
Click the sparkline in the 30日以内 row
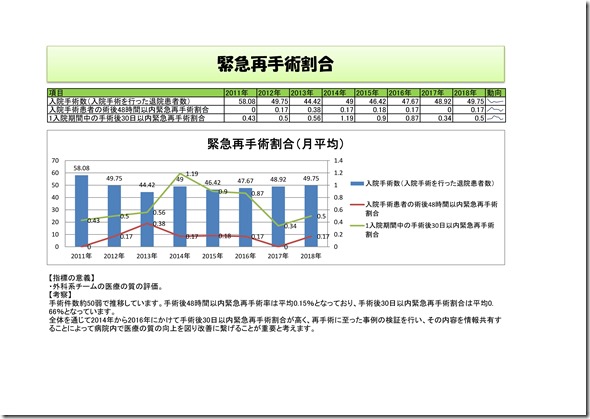tap(495, 118)
